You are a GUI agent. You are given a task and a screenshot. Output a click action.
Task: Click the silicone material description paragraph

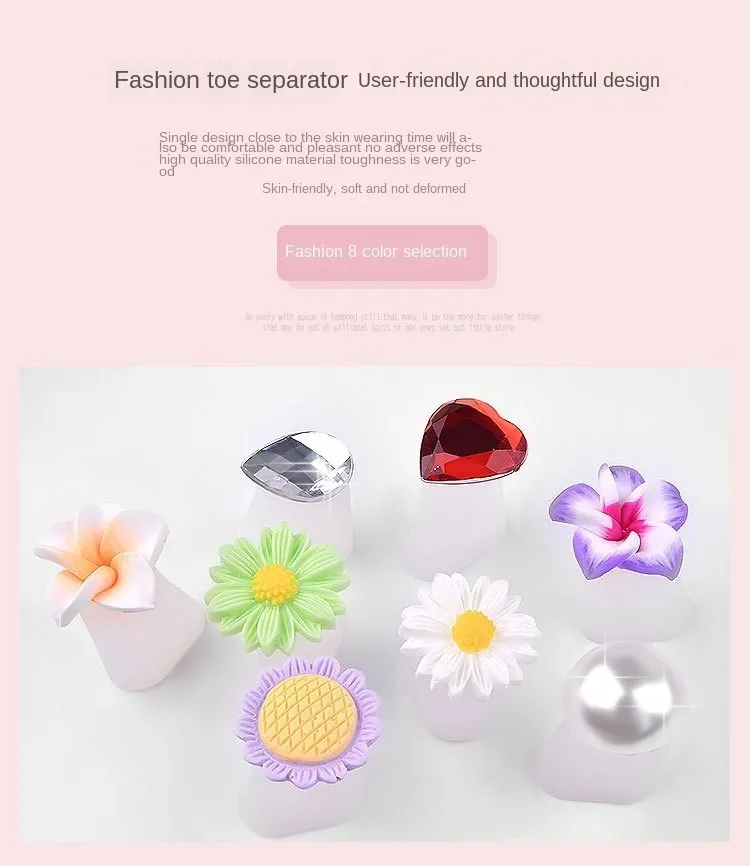(320, 154)
